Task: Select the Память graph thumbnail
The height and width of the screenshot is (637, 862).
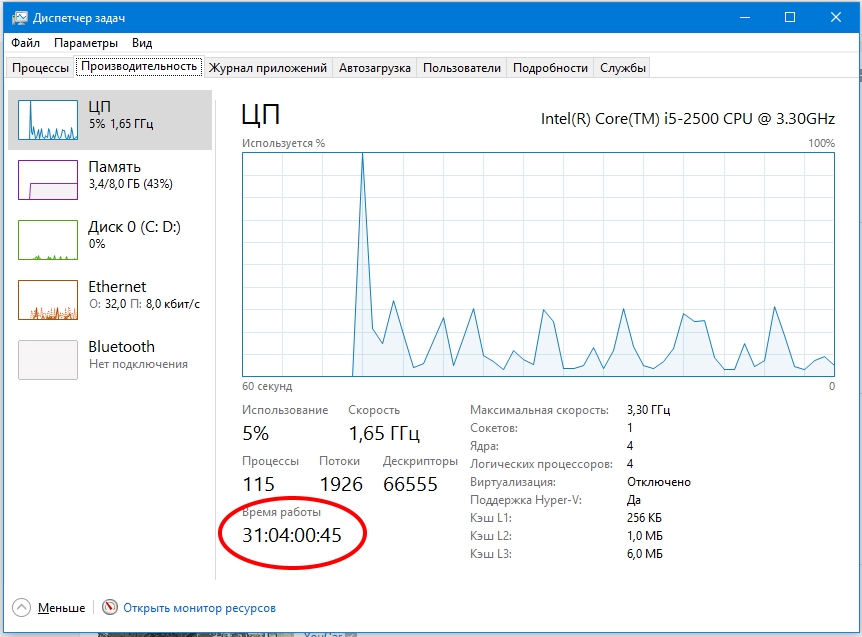Action: pyautogui.click(x=48, y=180)
